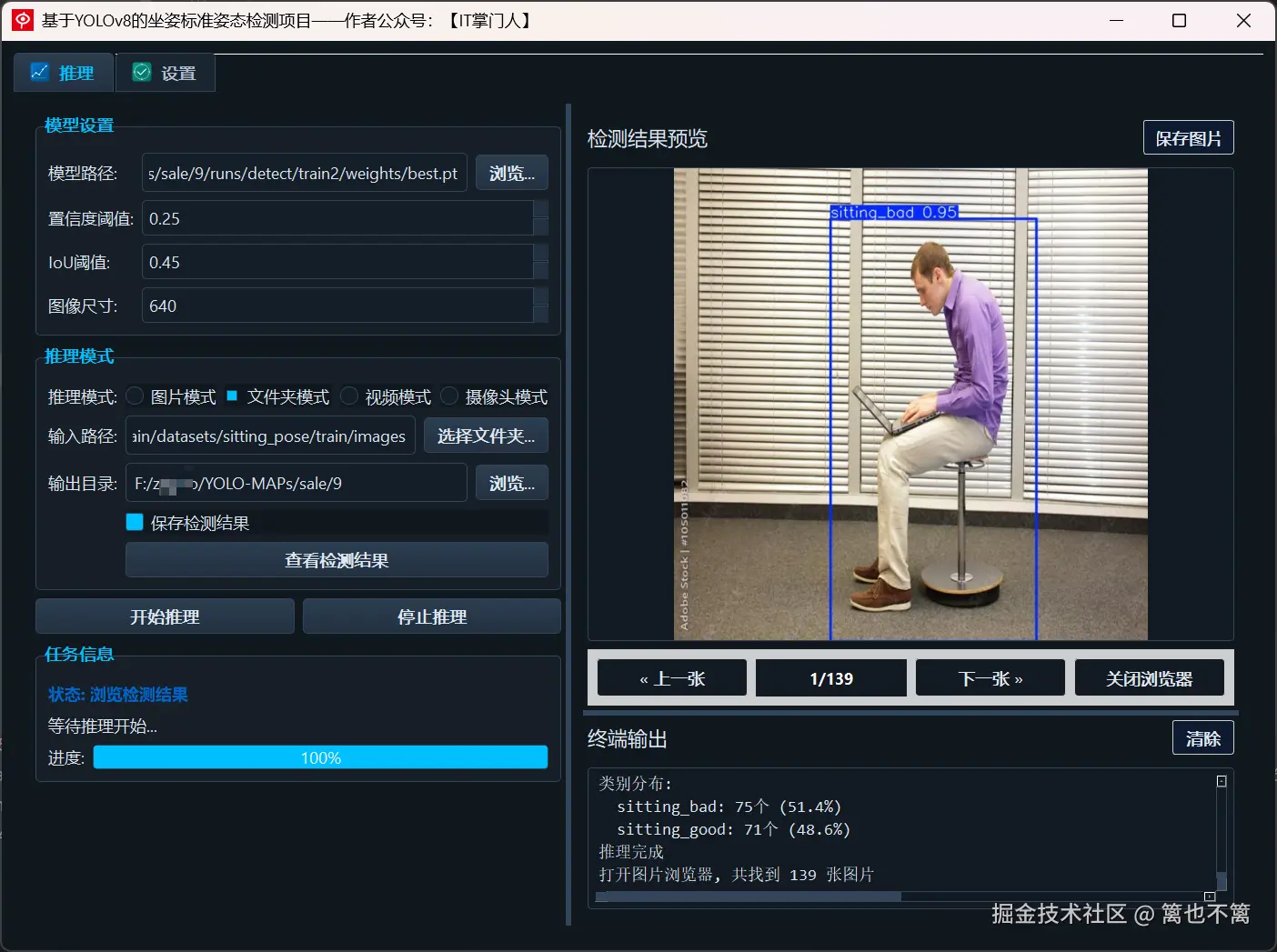Select the 视频模式 radio button

click(349, 396)
